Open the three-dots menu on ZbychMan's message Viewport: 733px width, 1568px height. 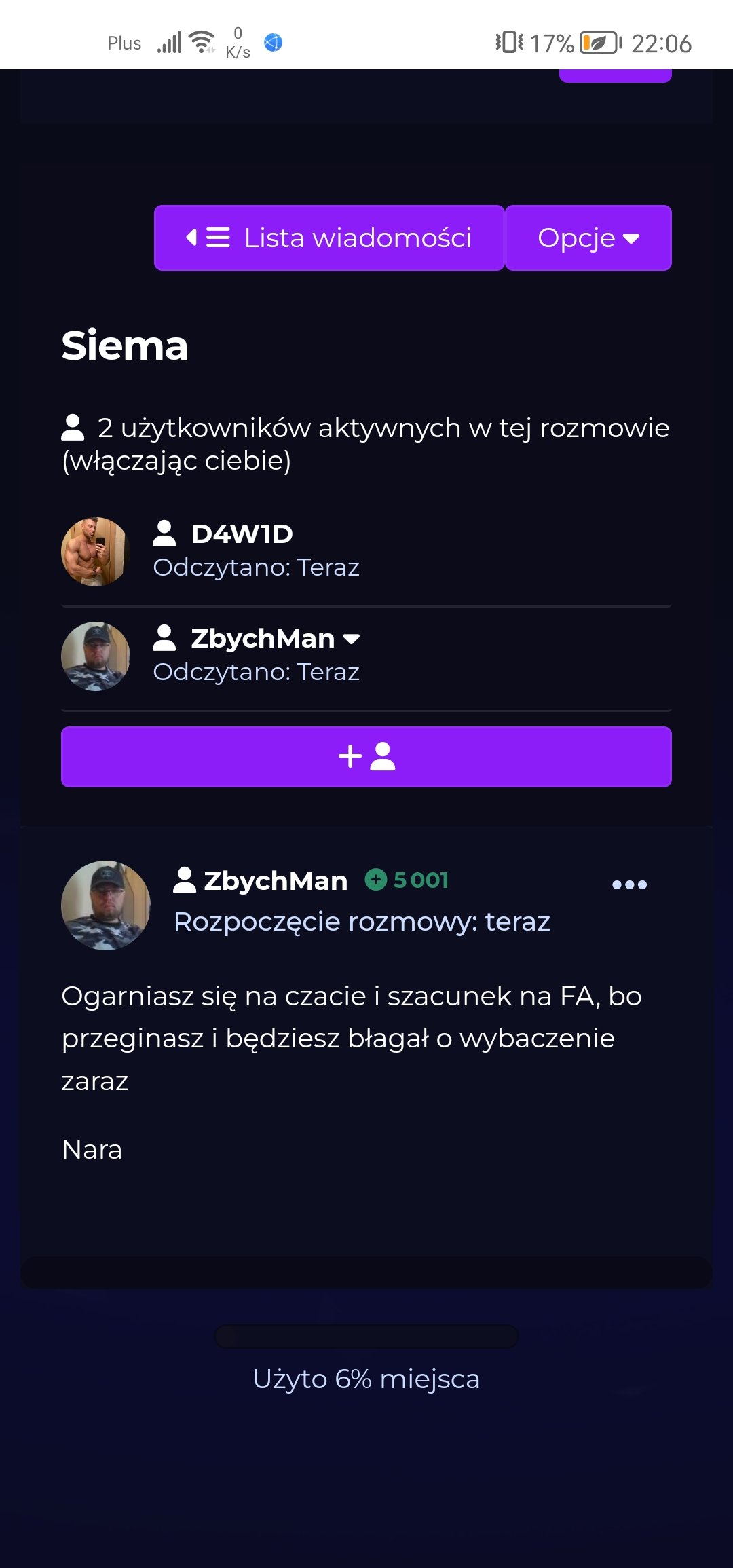point(629,884)
